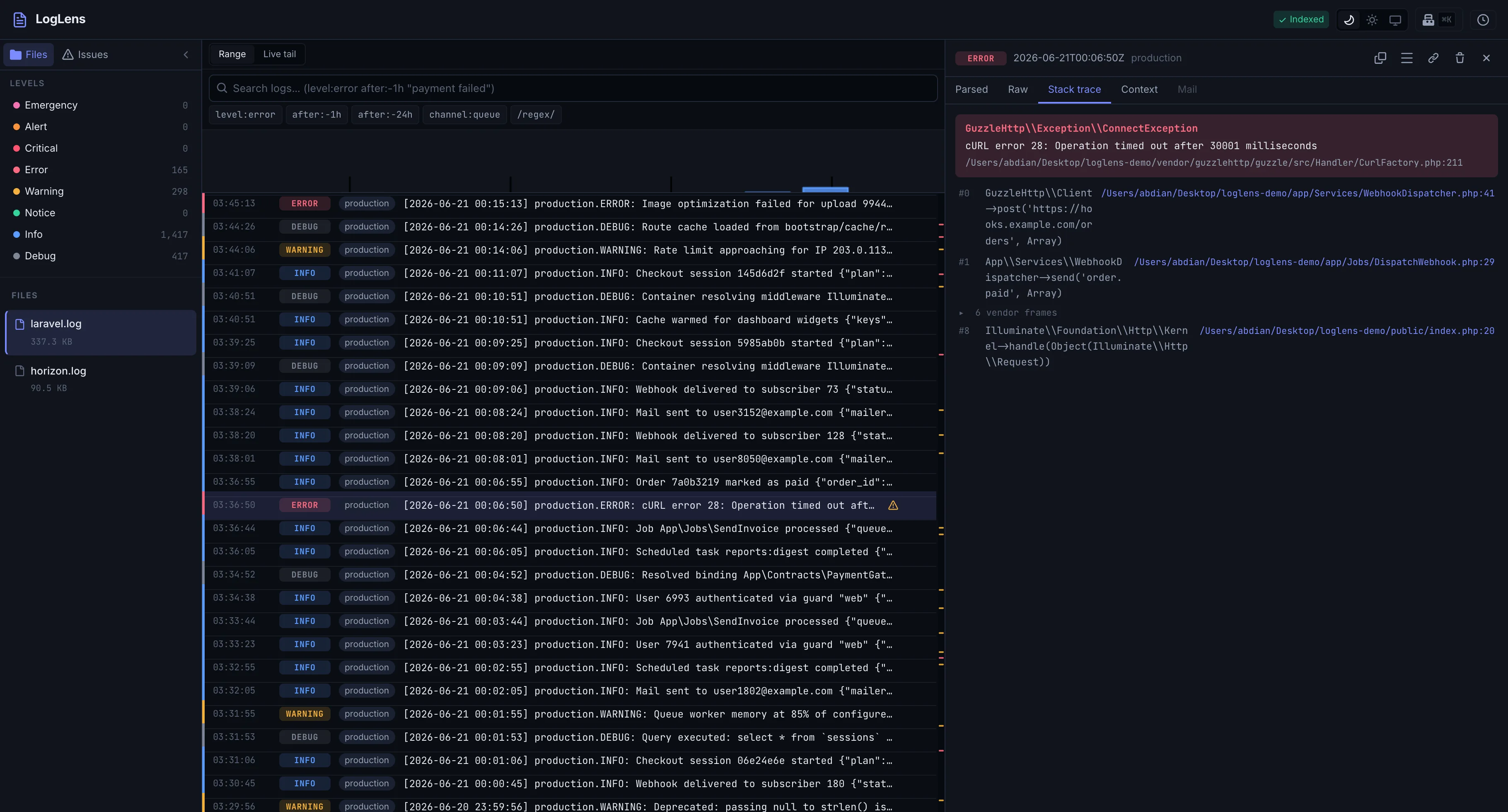Screen dimensions: 1508x812
Task: Apply the after:-24h filter chip
Action: [x=385, y=115]
